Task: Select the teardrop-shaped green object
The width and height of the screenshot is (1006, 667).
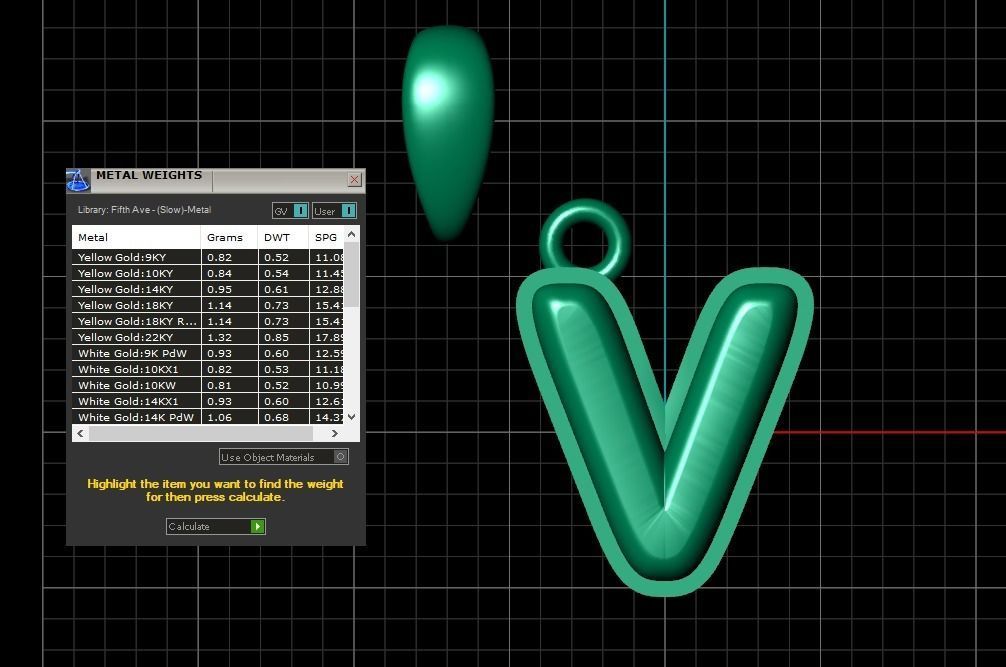Action: [448, 131]
